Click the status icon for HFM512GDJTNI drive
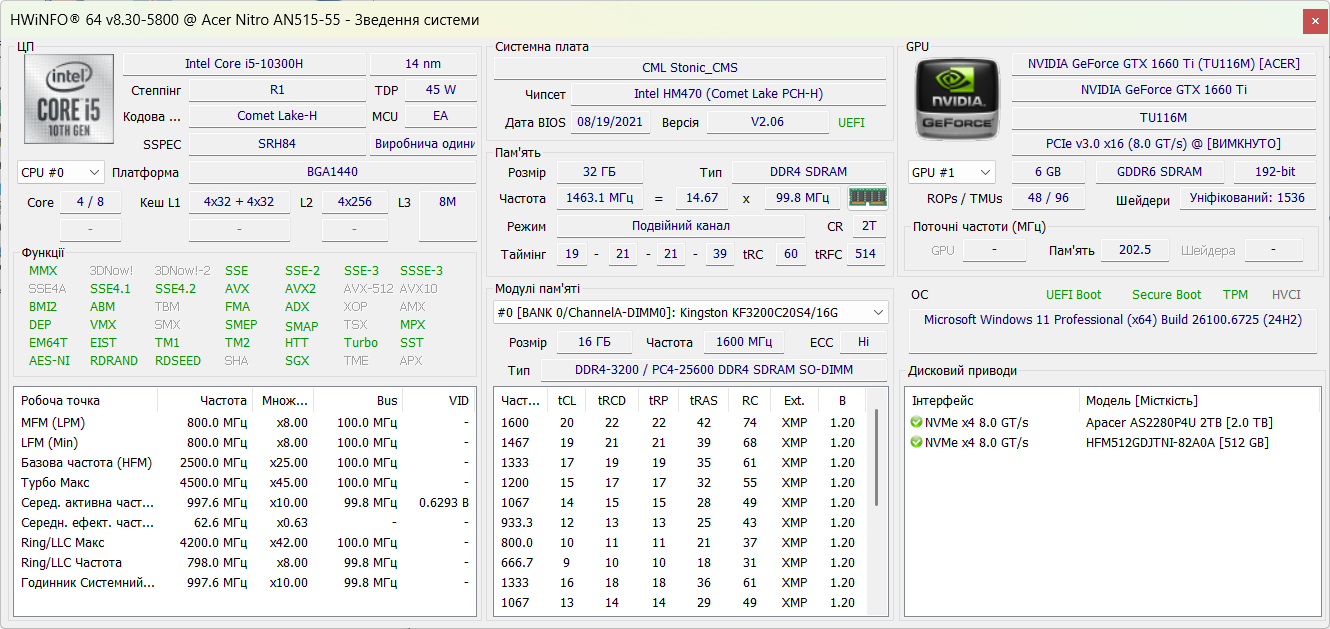This screenshot has width=1330, height=629. [916, 442]
